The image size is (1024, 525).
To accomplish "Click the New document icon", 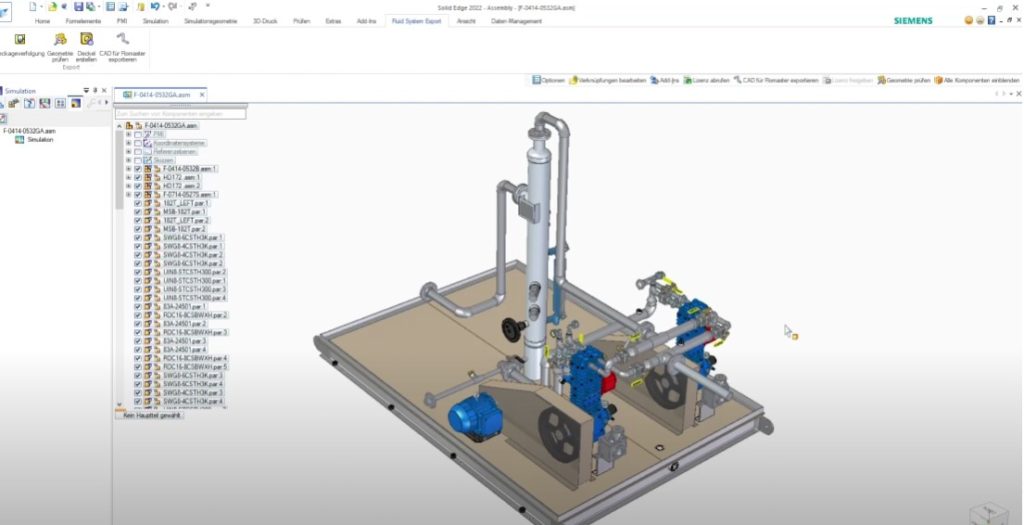I will pyautogui.click(x=33, y=7).
